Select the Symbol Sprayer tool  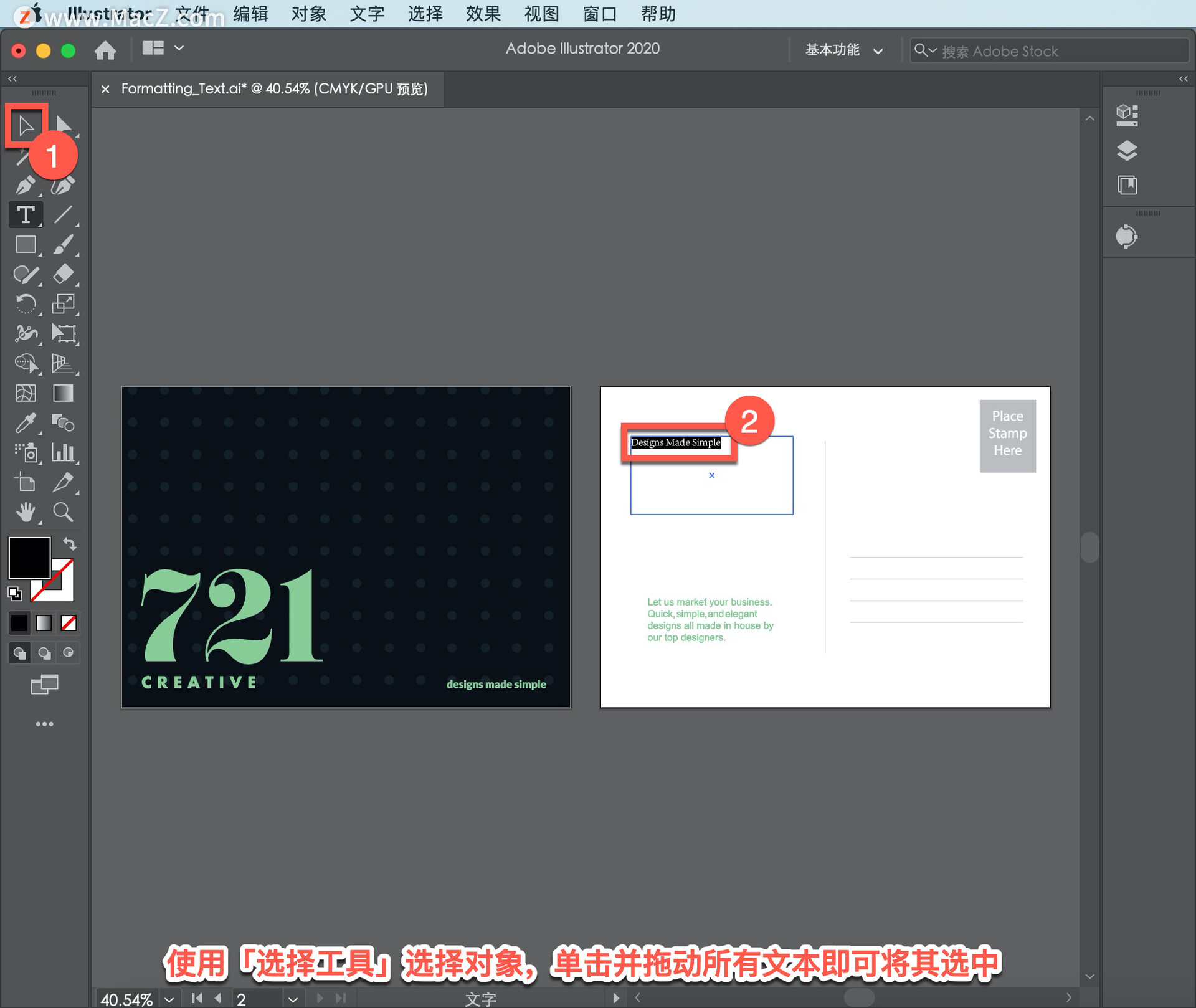pyautogui.click(x=26, y=453)
